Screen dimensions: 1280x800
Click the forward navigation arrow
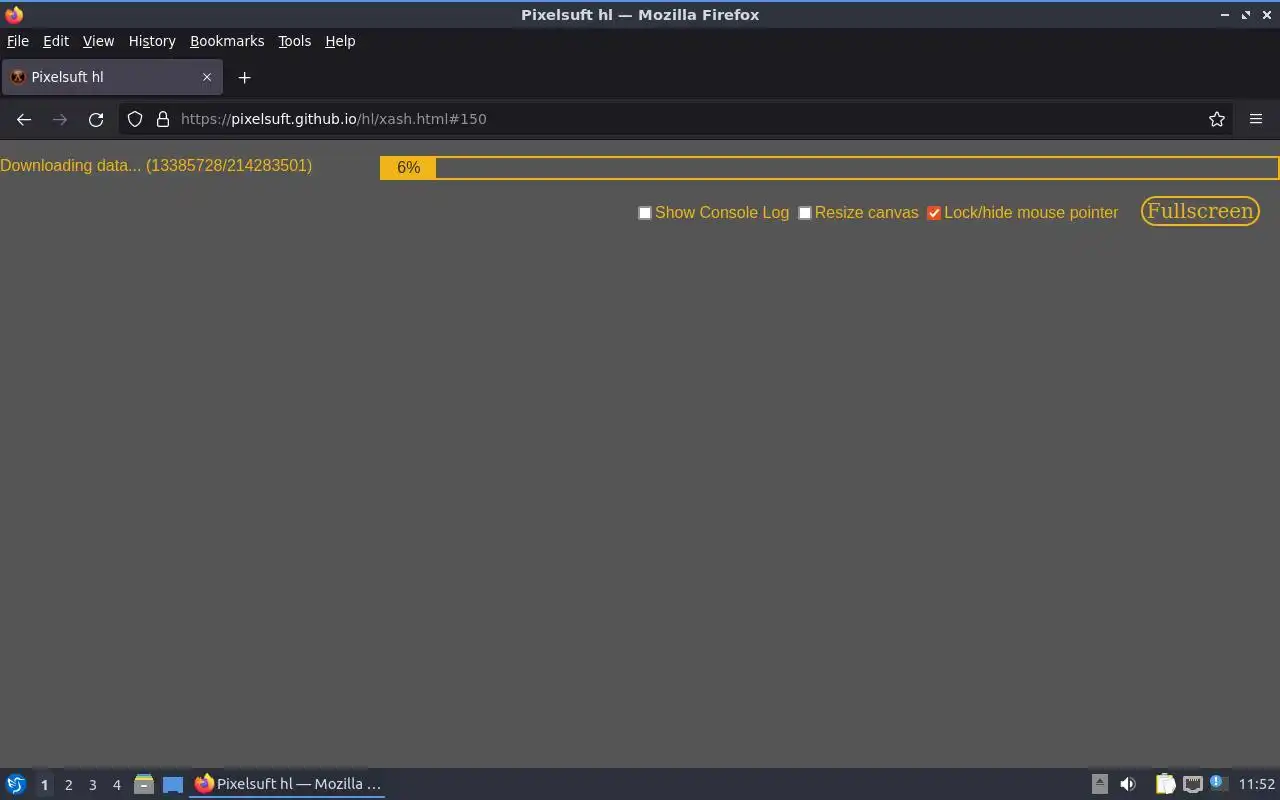(60, 119)
